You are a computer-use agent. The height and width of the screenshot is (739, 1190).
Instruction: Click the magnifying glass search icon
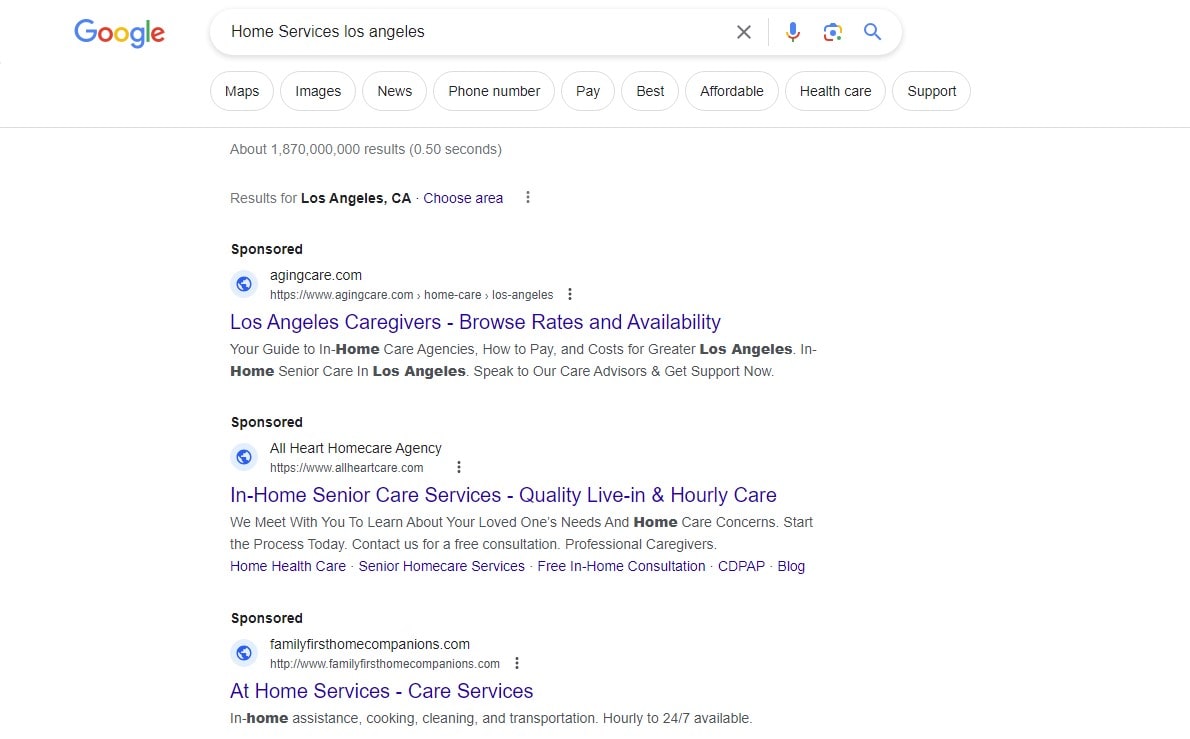click(x=871, y=31)
